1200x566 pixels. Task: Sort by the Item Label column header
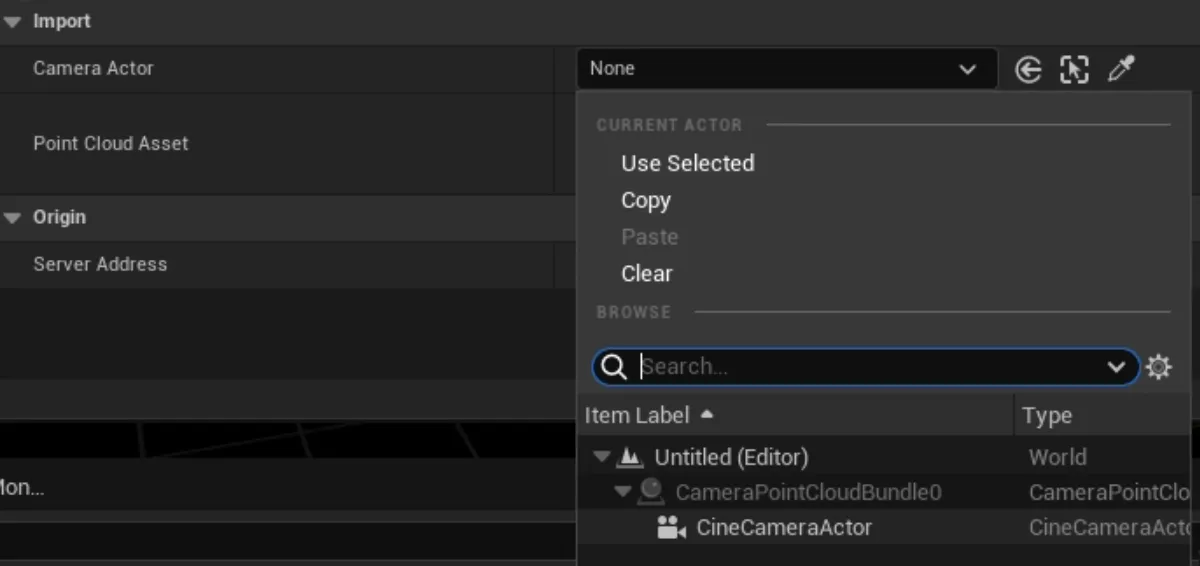click(x=795, y=415)
